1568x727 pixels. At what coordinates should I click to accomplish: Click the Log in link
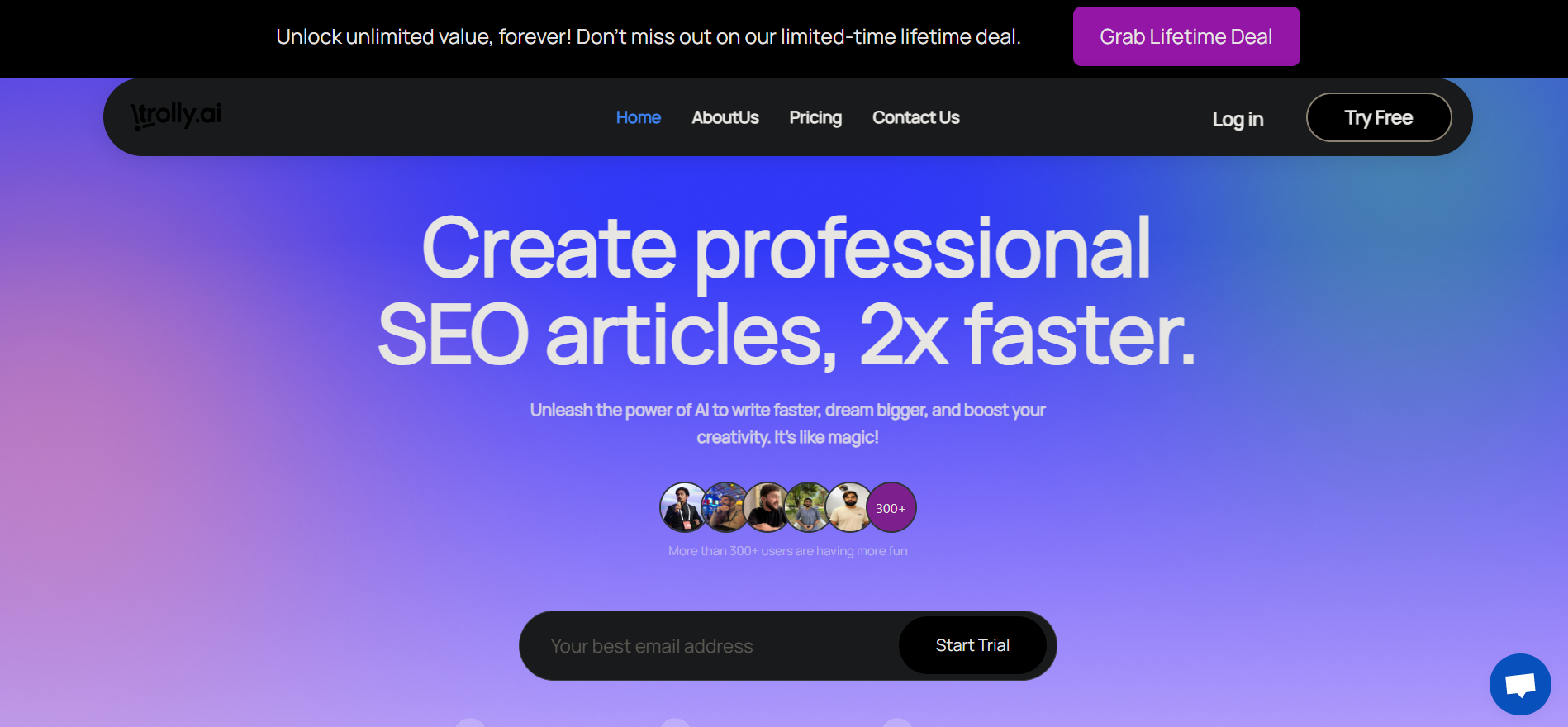pyautogui.click(x=1238, y=119)
